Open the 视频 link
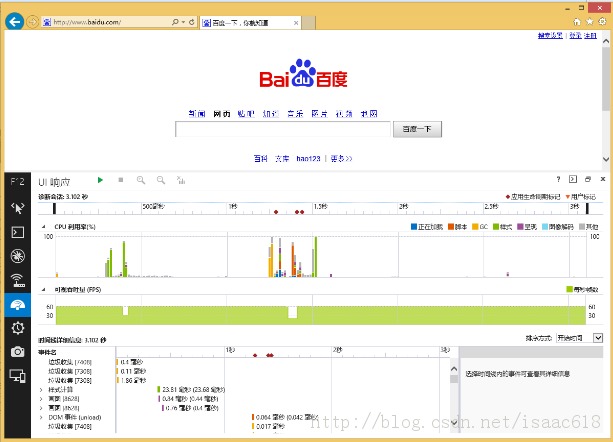 344,114
